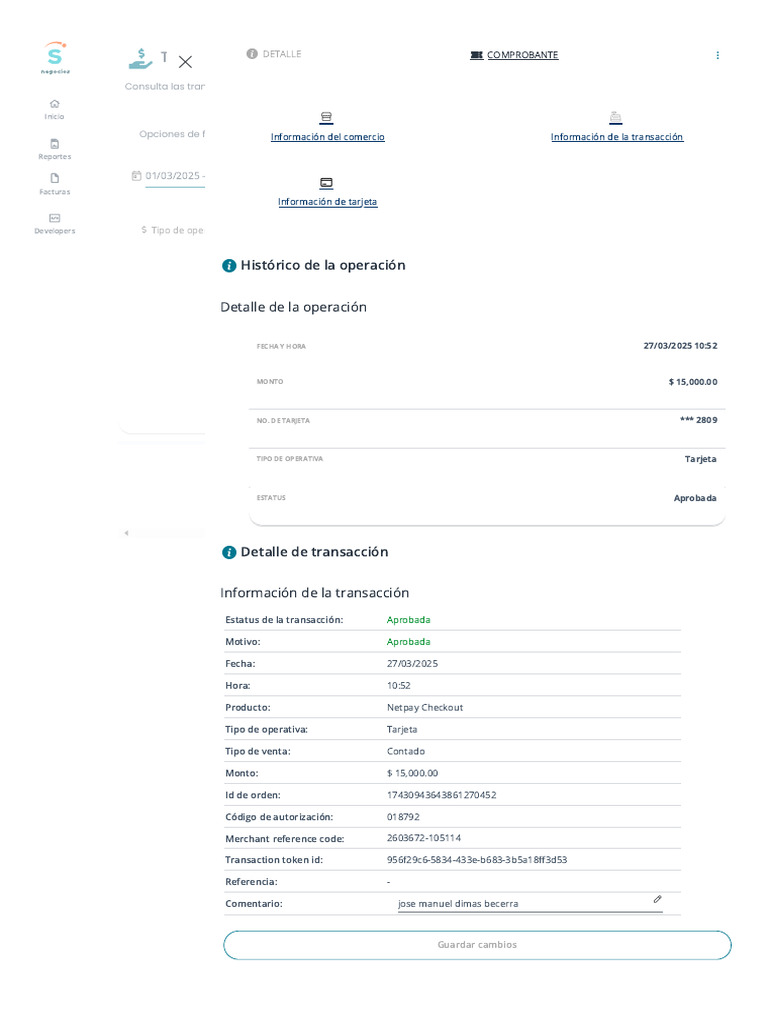The height and width of the screenshot is (1024, 768).
Task: Click the 01/03/2025 date field
Action: click(x=175, y=176)
